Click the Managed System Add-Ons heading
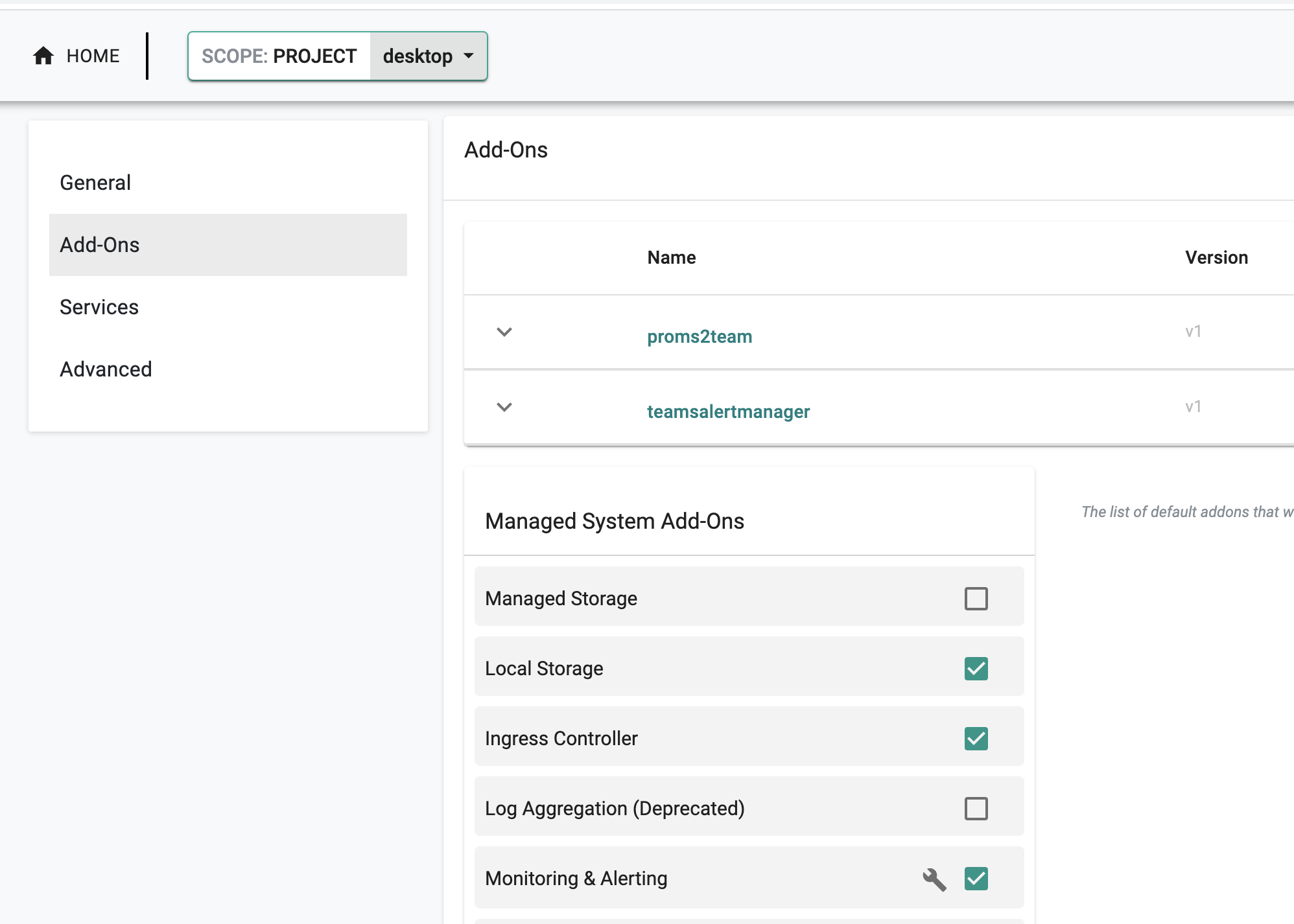 point(615,521)
